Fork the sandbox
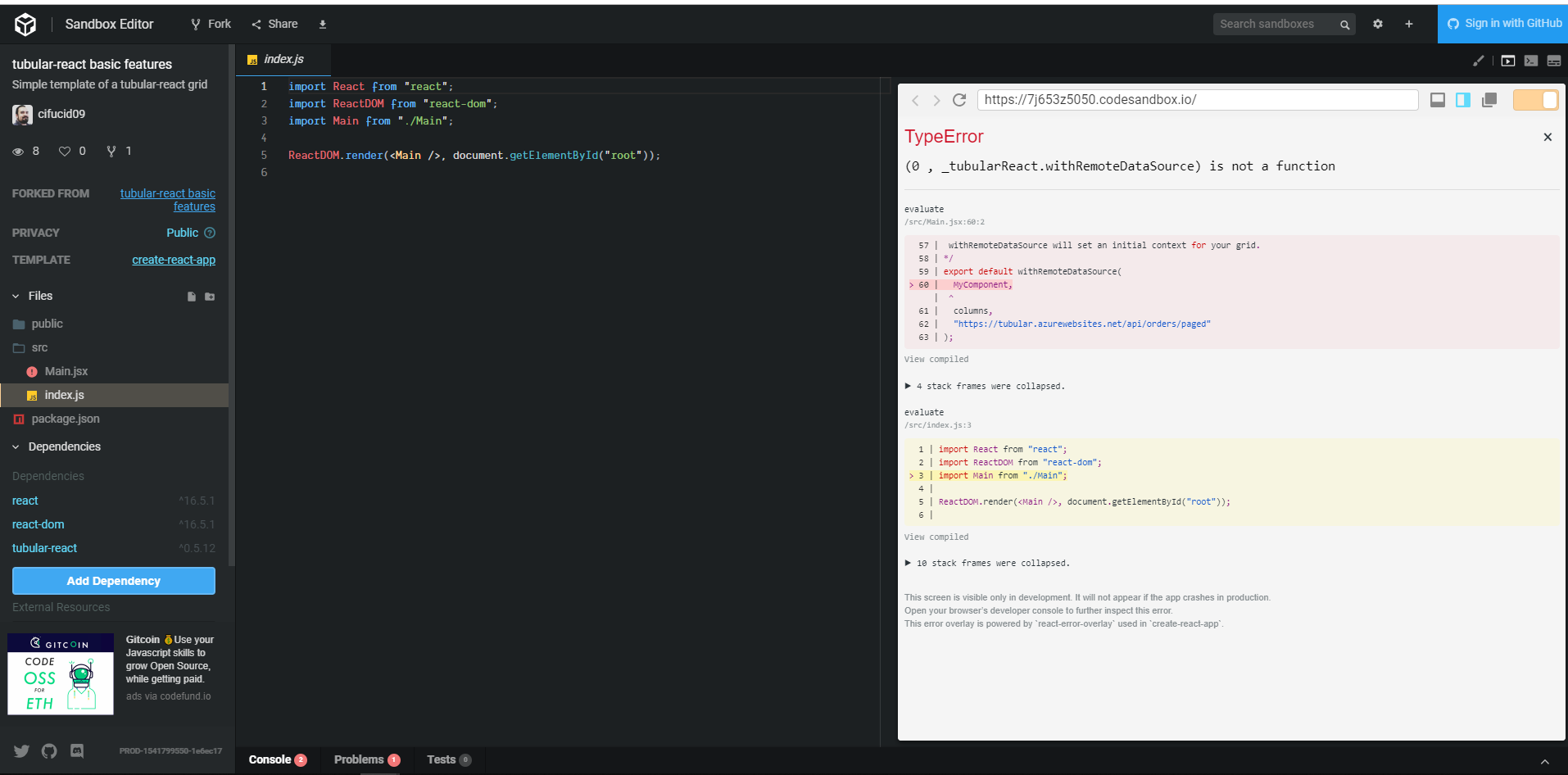 (x=211, y=24)
